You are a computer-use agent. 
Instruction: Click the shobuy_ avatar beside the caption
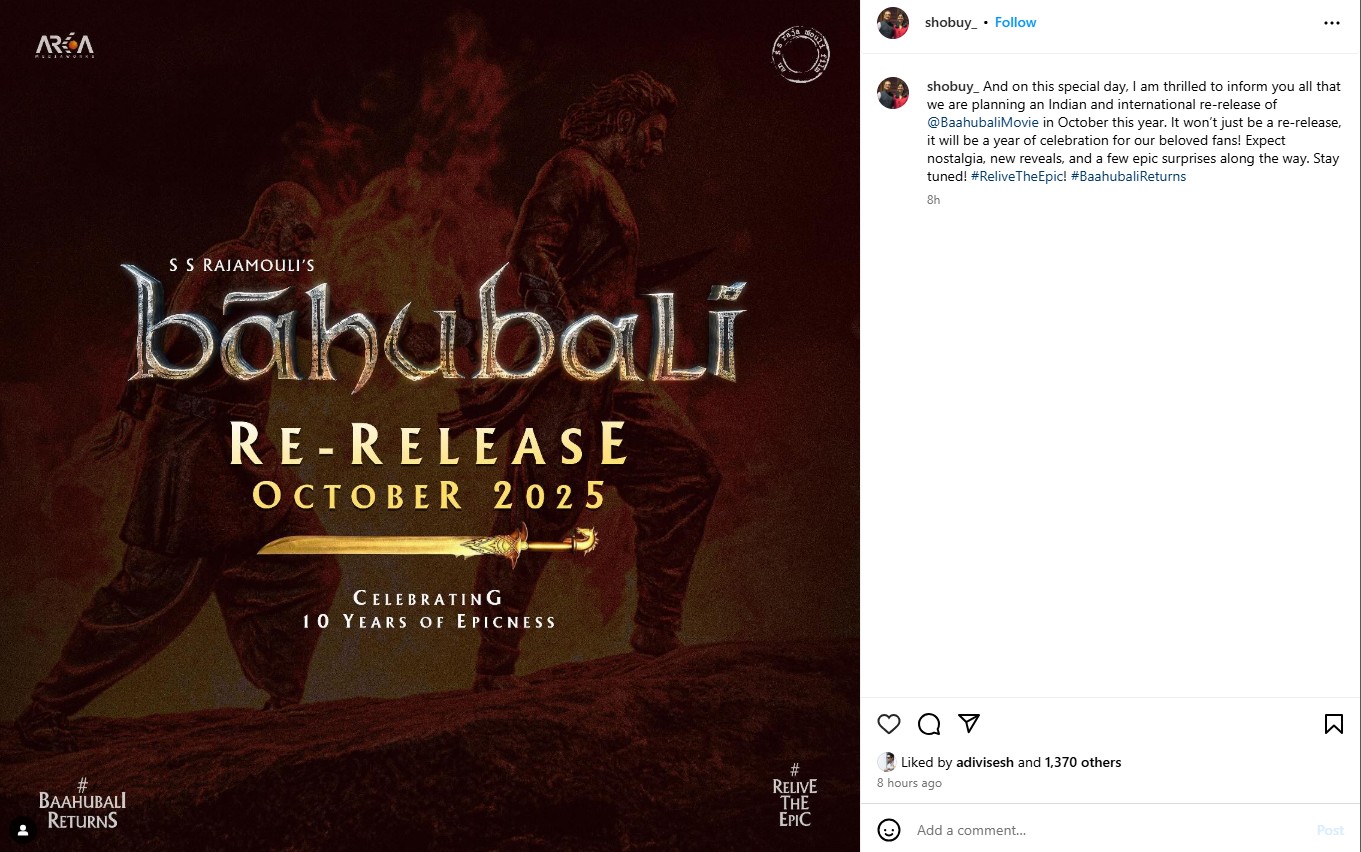[893, 93]
